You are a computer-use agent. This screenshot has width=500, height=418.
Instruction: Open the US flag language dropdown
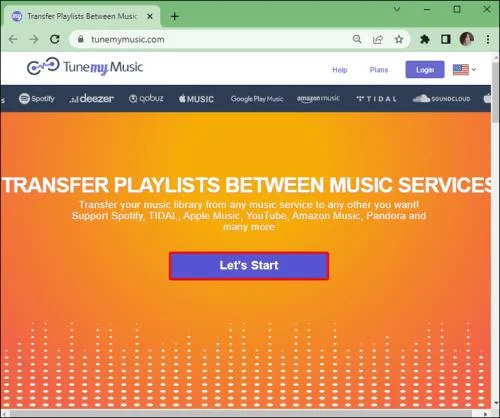464,70
